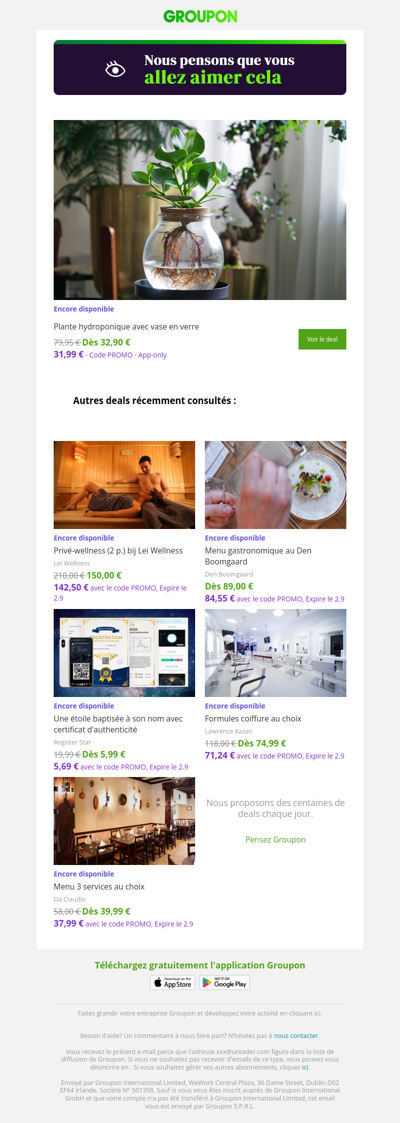The image size is (400, 1123).
Task: Click the 'nous contacter' link
Action: pos(296,1036)
